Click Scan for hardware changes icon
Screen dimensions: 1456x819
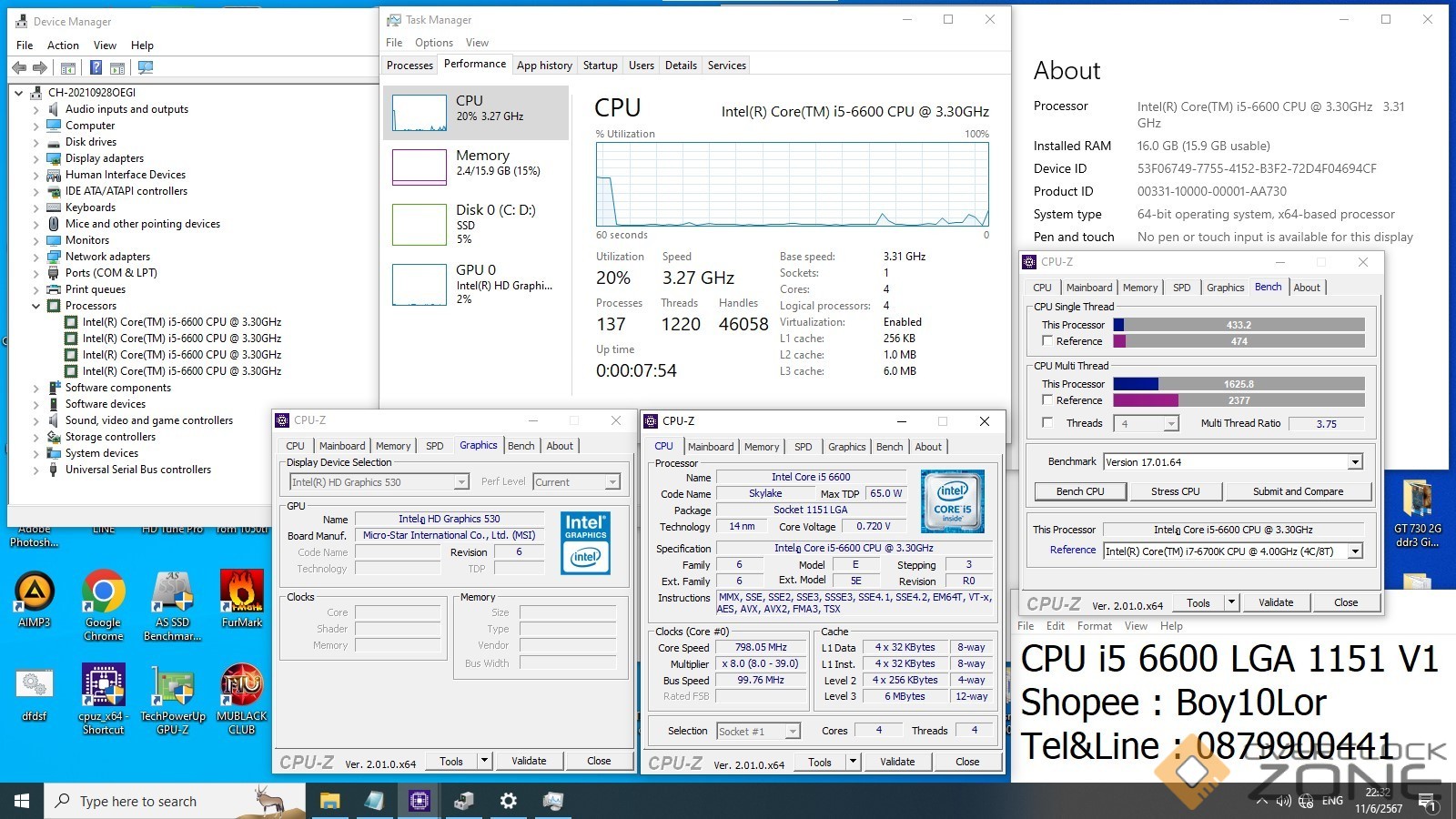pyautogui.click(x=145, y=67)
